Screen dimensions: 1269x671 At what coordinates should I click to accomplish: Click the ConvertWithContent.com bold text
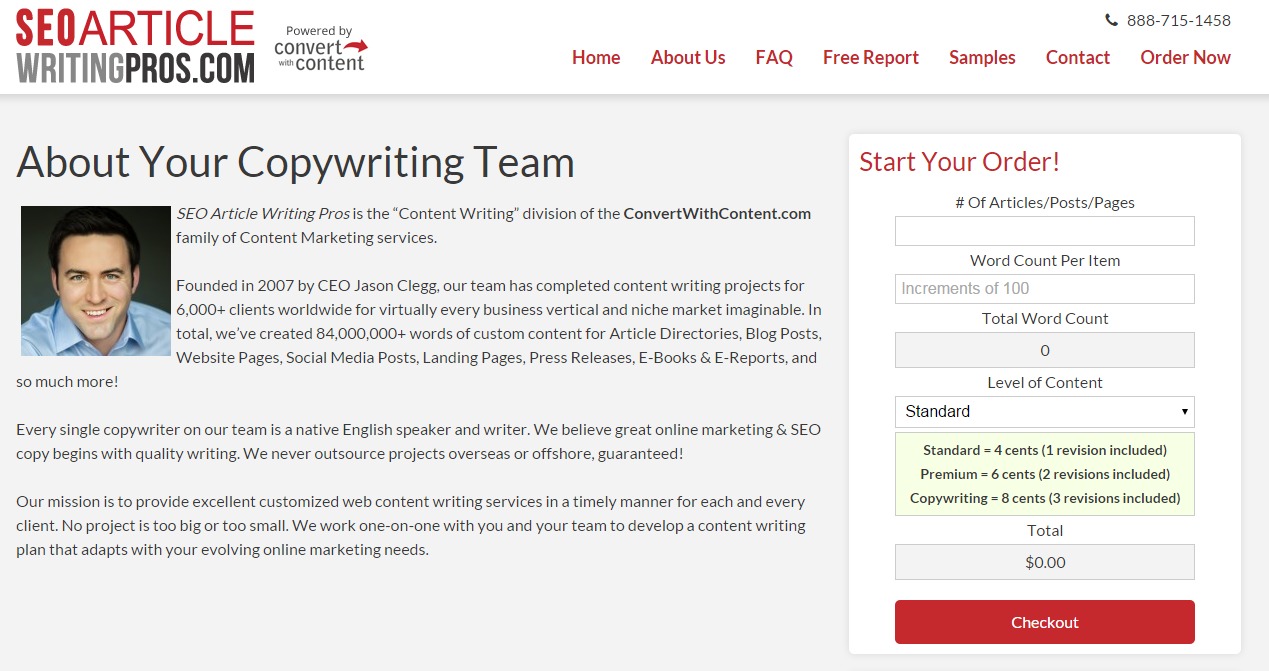point(717,213)
